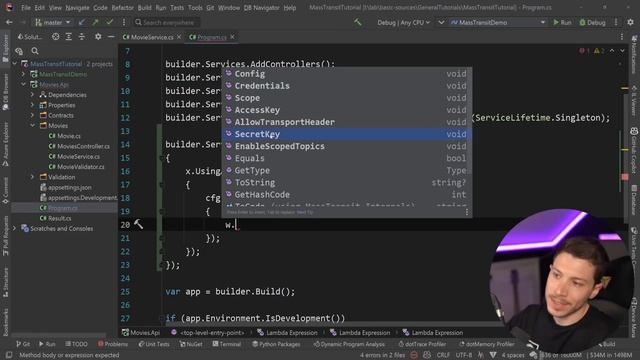Open the dotTrace Profiler tool window

(x=422, y=344)
